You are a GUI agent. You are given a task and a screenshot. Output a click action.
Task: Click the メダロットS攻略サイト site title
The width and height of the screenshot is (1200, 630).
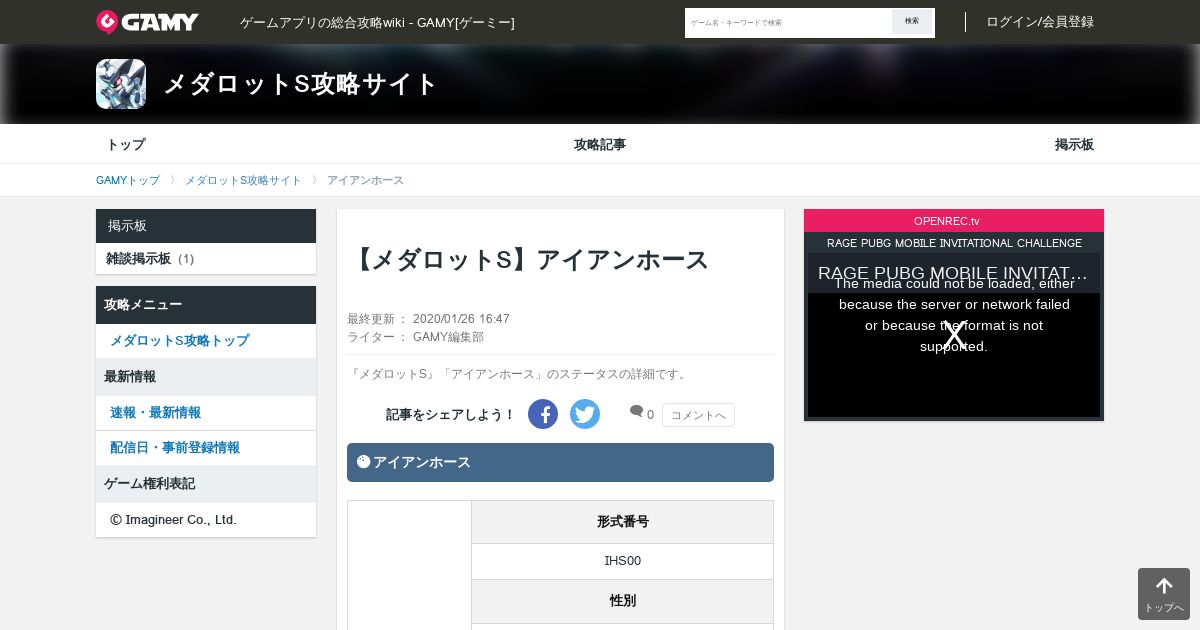coord(301,84)
